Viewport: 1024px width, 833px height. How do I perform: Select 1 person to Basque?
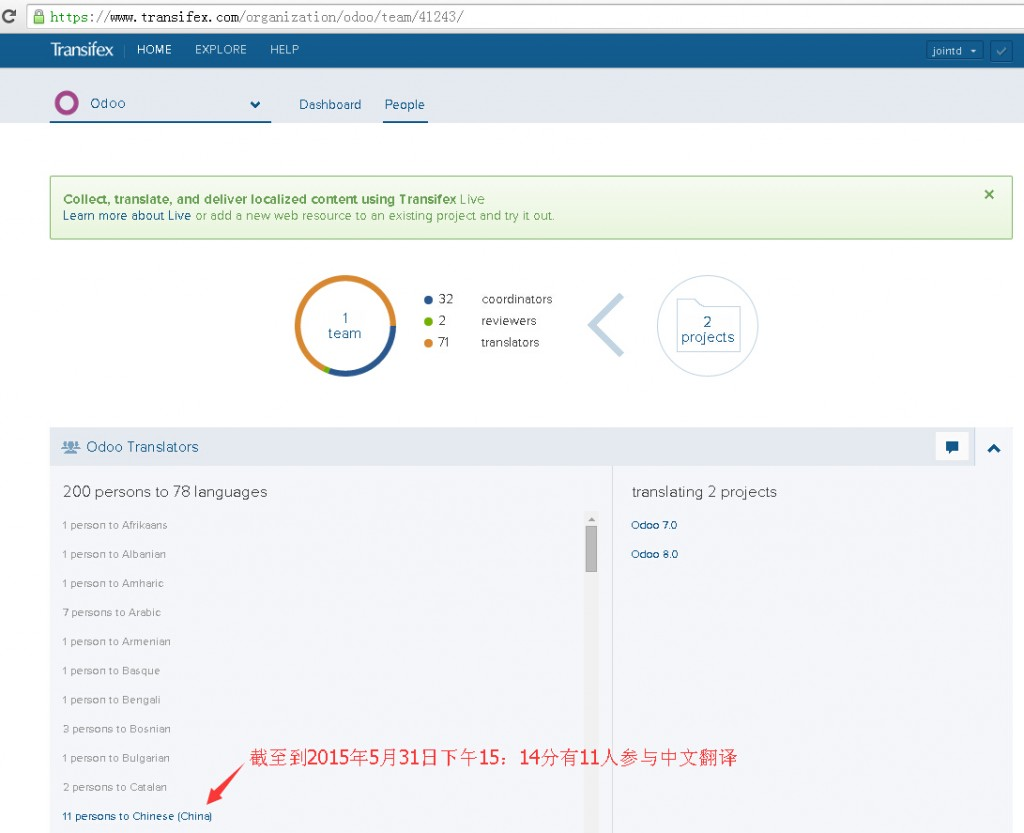tap(111, 670)
